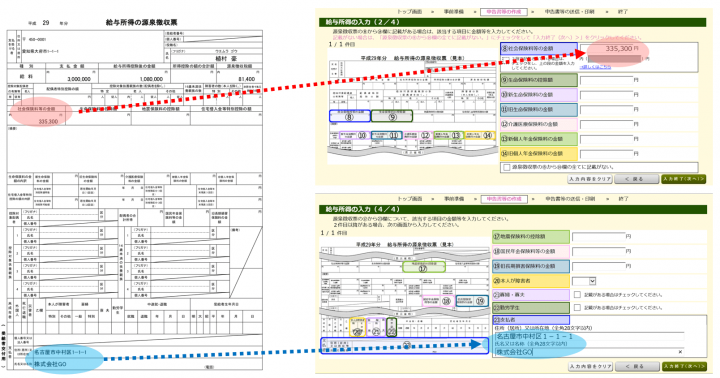Viewport: 720px width, 378px height.
Task: Select 申告書等の作成 step in the 2/4 screen
Action: [x=504, y=11]
